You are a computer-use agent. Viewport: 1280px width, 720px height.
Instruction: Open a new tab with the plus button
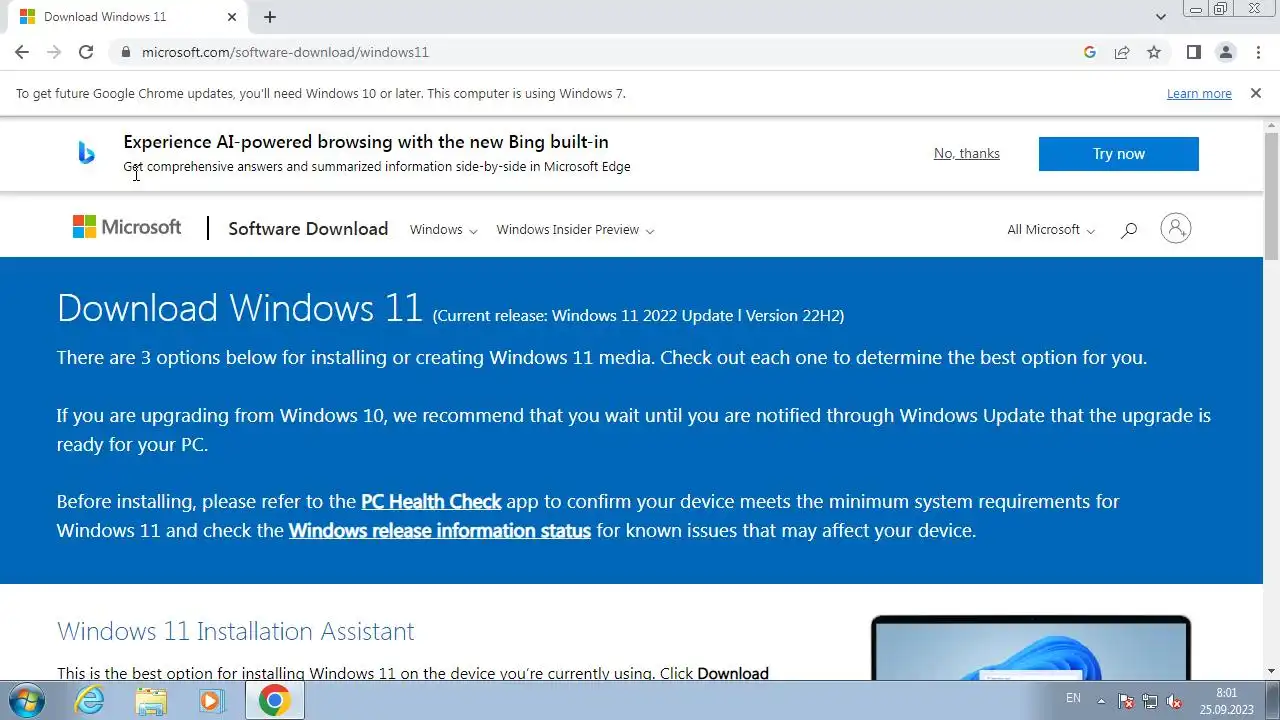pyautogui.click(x=270, y=17)
